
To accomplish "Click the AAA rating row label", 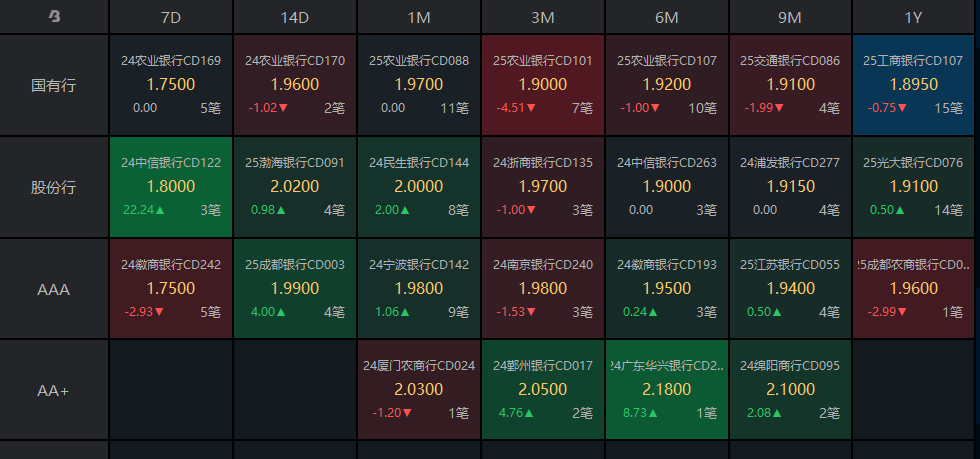I will [x=54, y=289].
